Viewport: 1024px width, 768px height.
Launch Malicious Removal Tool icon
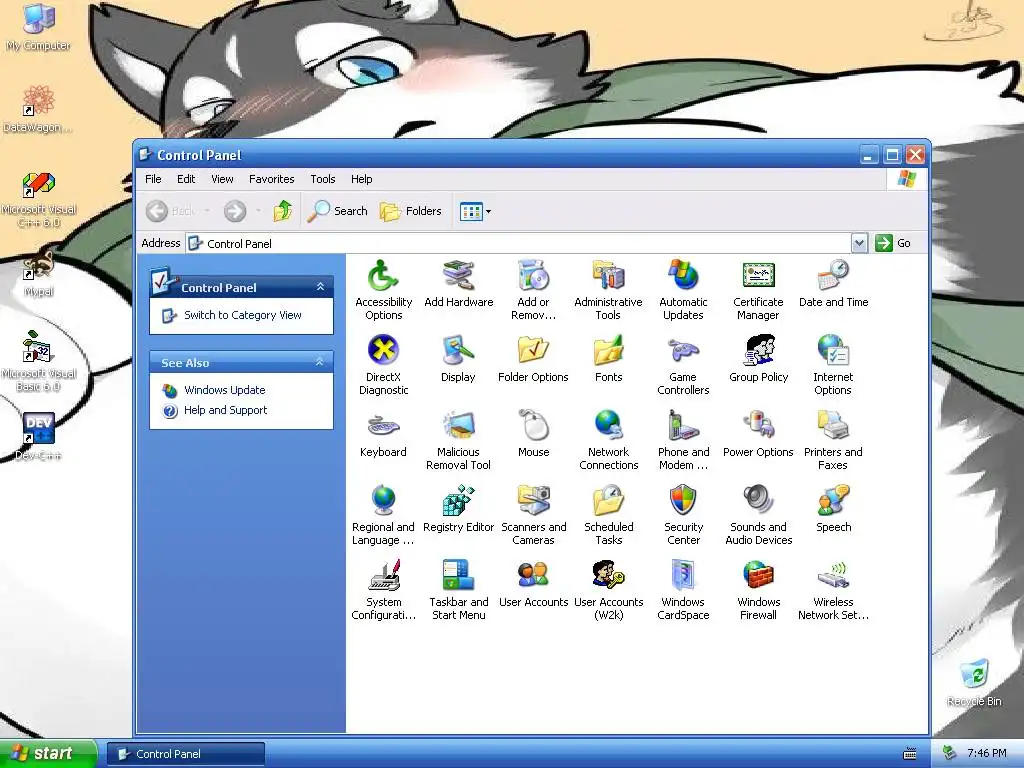[x=458, y=426]
